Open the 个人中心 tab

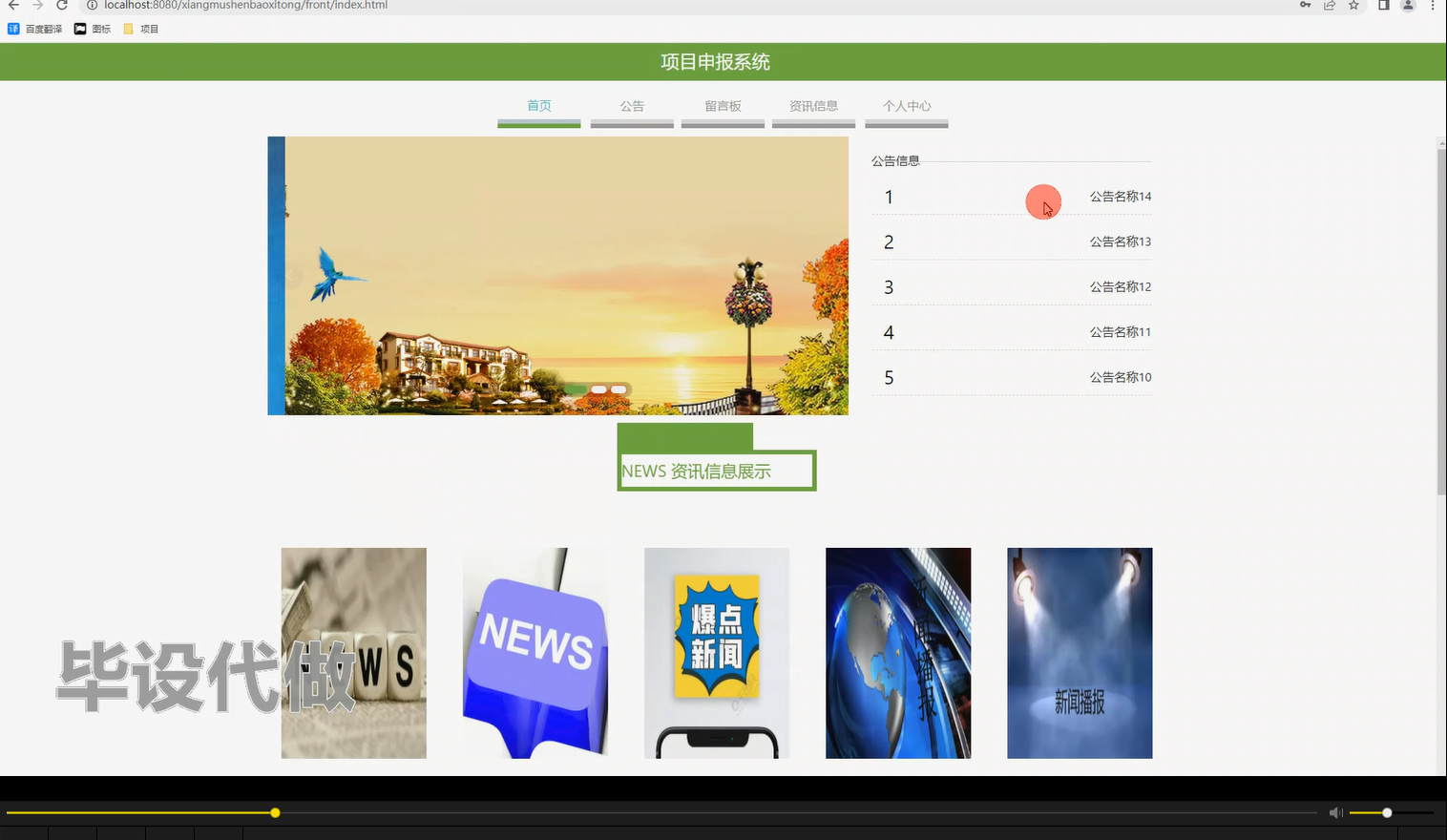tap(905, 106)
